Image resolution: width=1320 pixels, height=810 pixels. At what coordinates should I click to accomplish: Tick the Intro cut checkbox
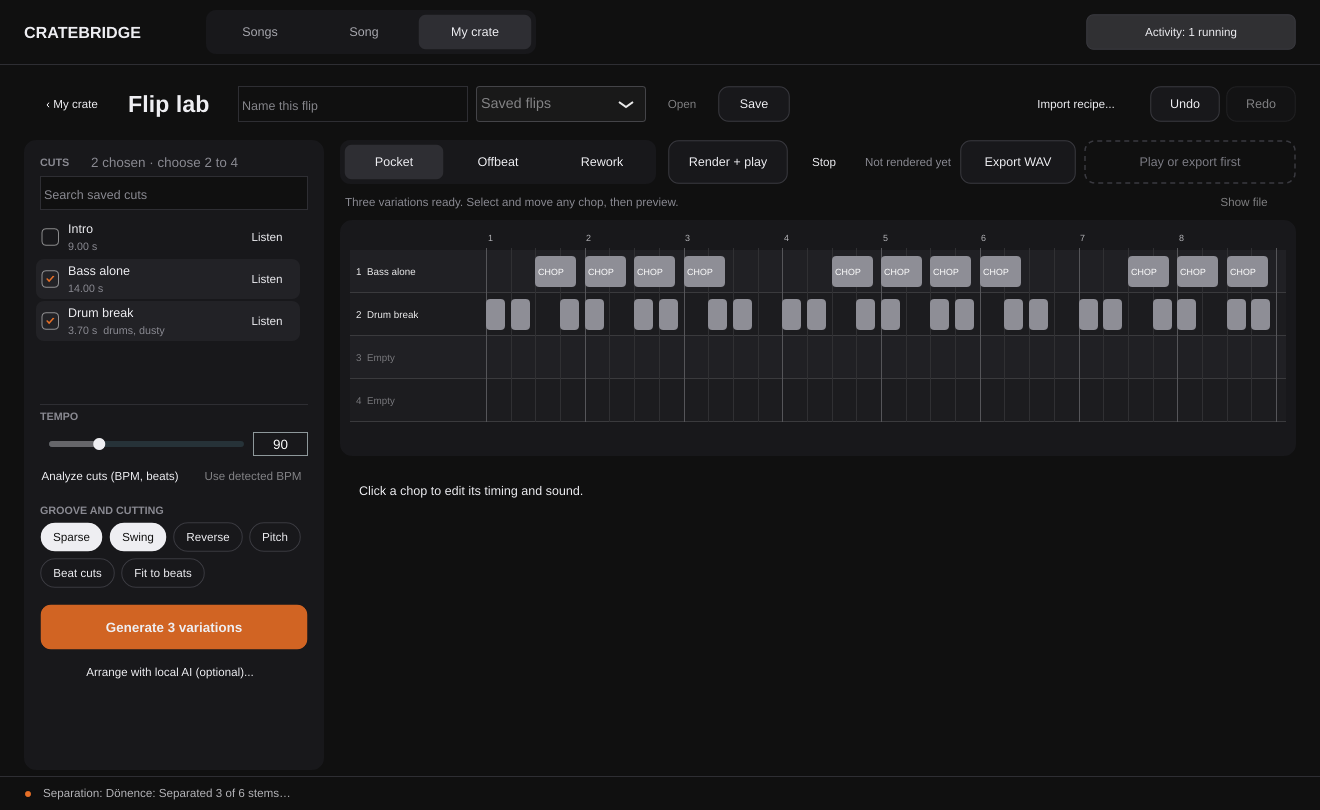pyautogui.click(x=50, y=237)
